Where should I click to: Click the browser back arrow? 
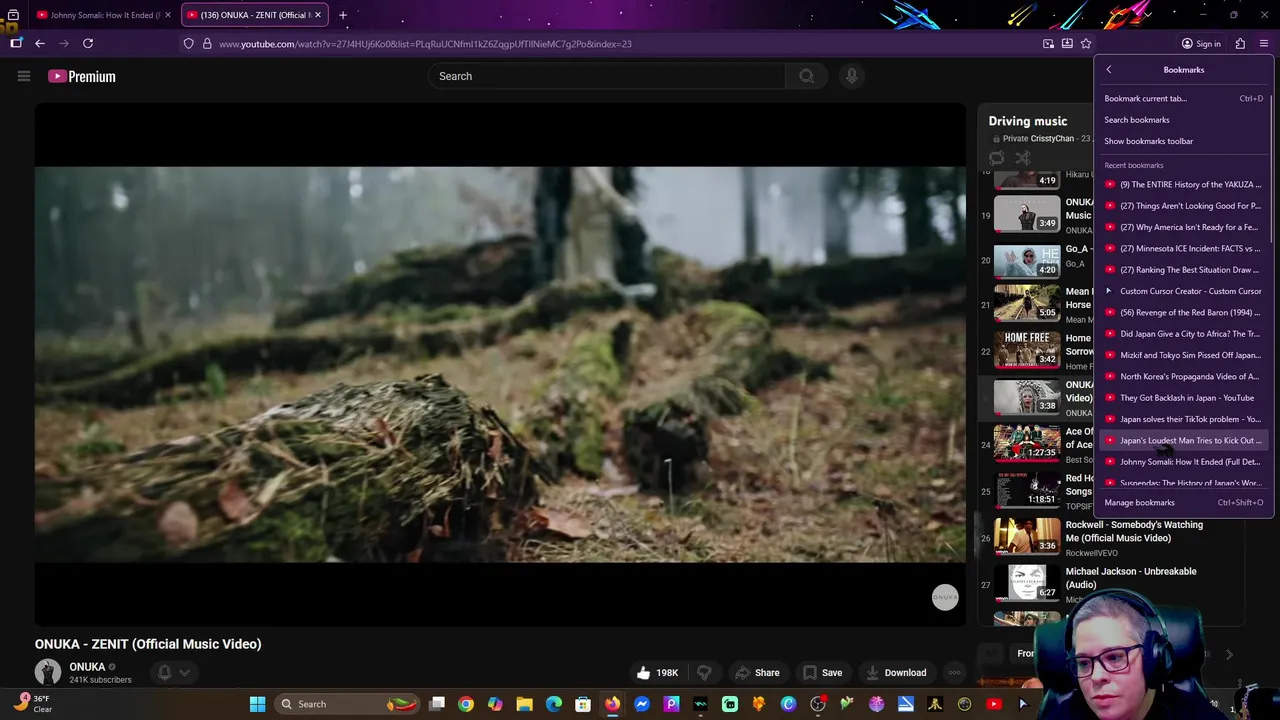tap(40, 44)
